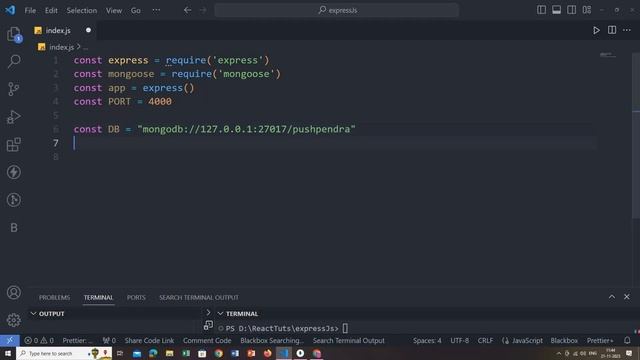Click Prettier entry at status bar right

click(600, 340)
